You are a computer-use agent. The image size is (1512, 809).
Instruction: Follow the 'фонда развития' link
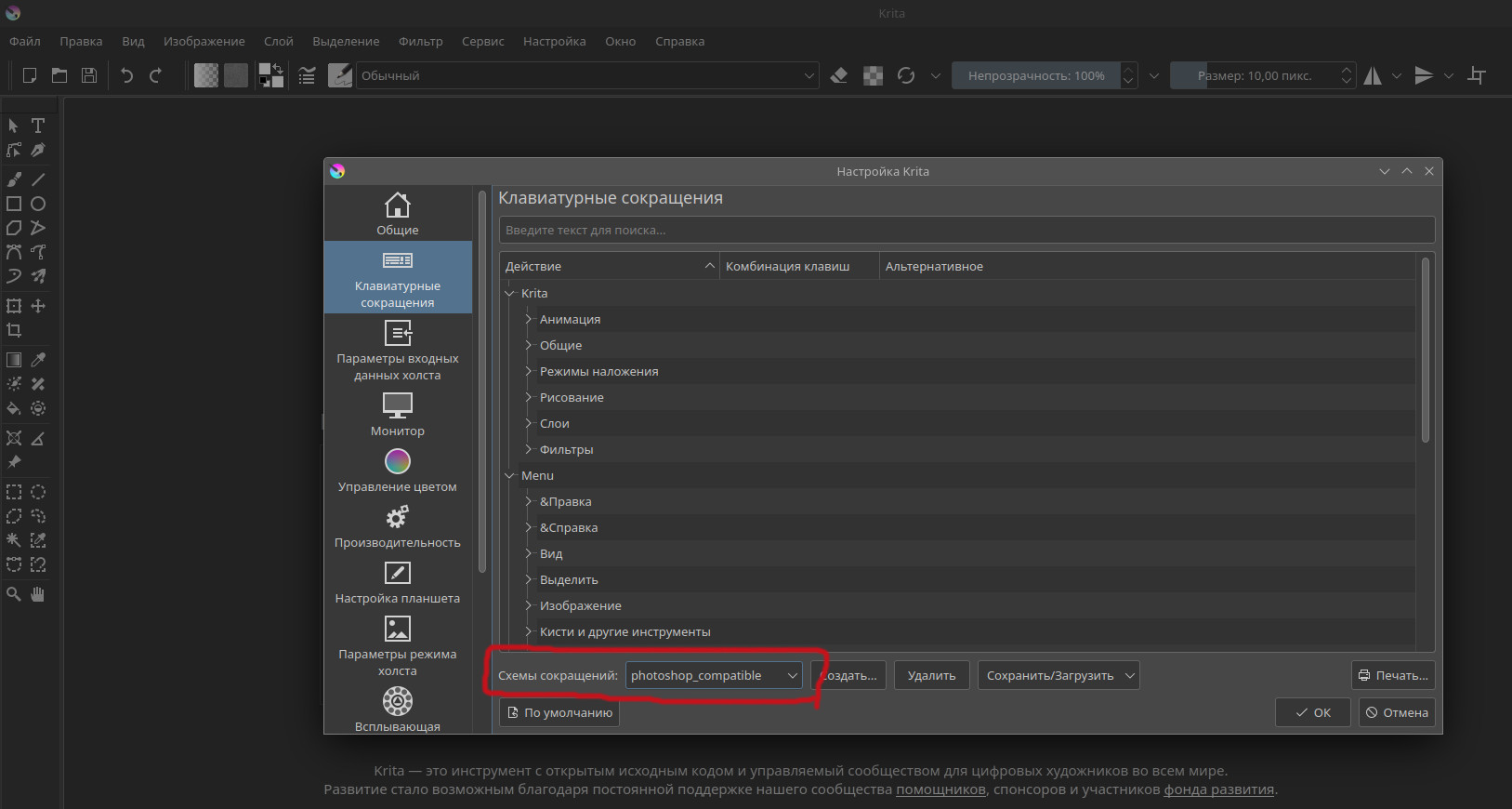(x=1218, y=789)
